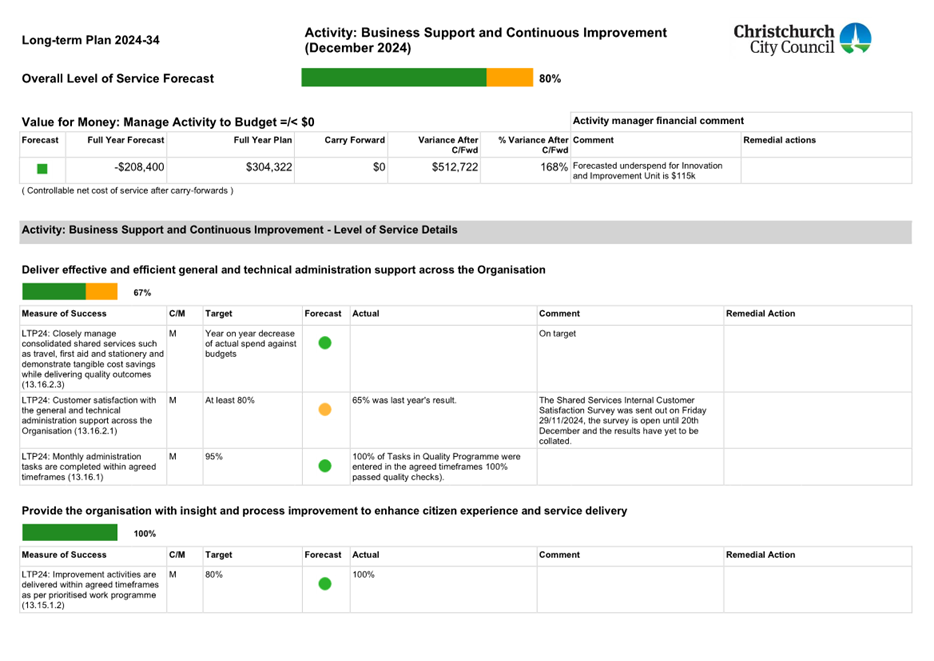The width and height of the screenshot is (934, 661).
Task: Click the 67% administration support progress bar
Action: (x=69, y=292)
